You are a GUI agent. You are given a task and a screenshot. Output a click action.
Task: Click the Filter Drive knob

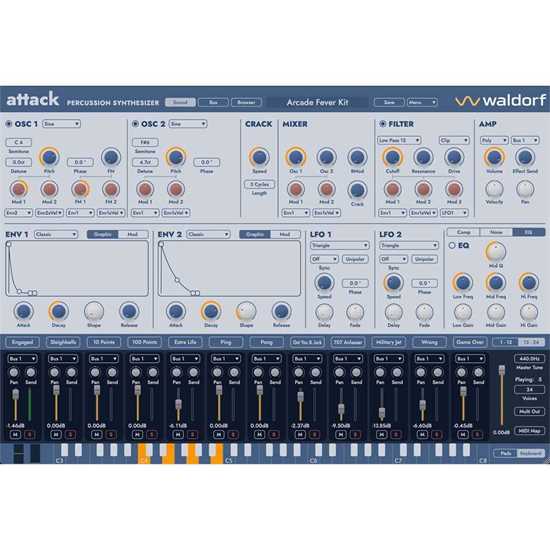[454, 157]
